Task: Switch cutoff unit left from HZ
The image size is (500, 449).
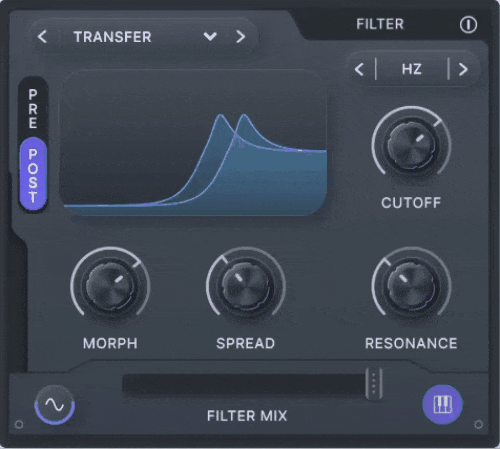Action: (x=359, y=69)
